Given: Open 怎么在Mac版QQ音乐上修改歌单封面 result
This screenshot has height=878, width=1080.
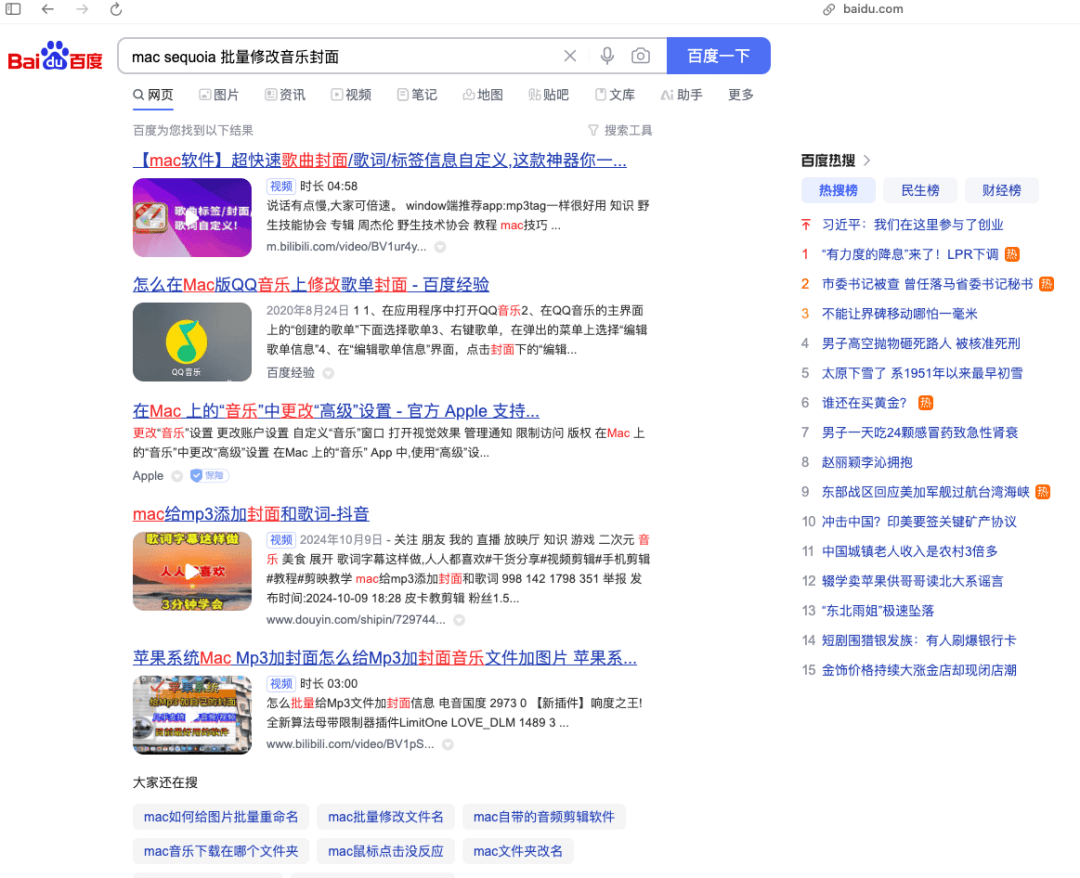Looking at the screenshot, I should pos(311,284).
